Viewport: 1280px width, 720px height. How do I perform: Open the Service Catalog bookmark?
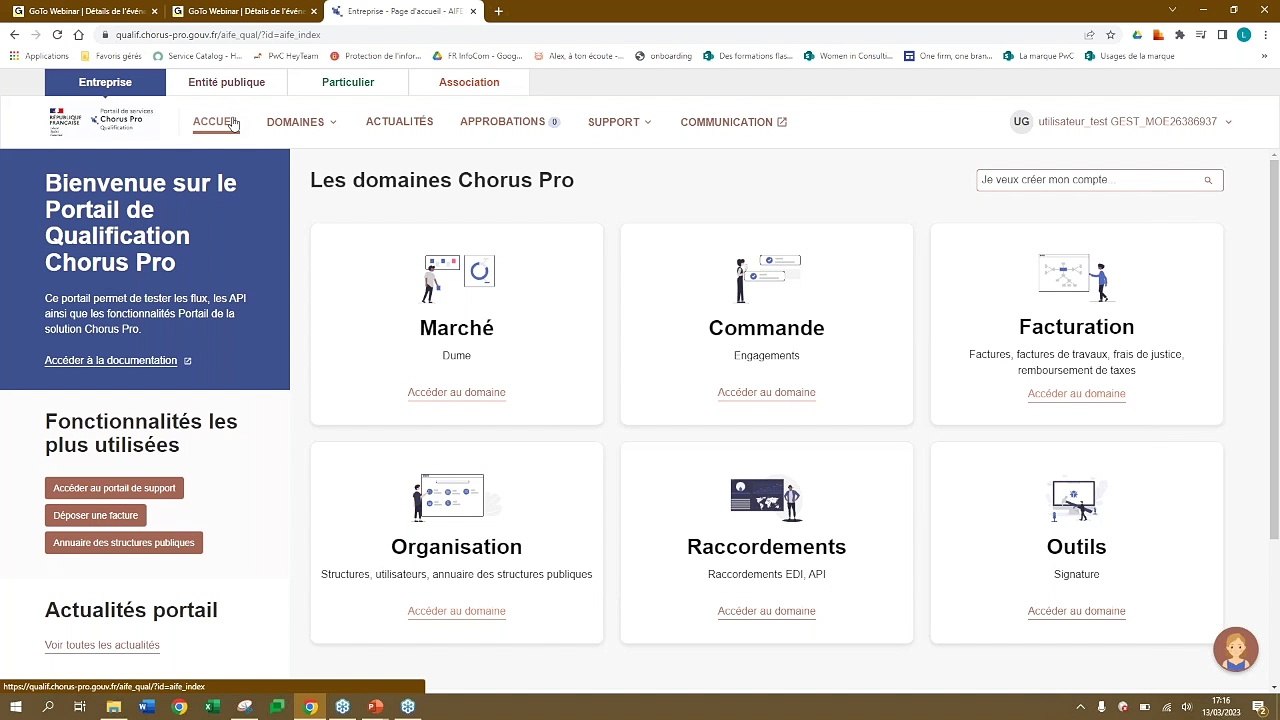click(197, 56)
